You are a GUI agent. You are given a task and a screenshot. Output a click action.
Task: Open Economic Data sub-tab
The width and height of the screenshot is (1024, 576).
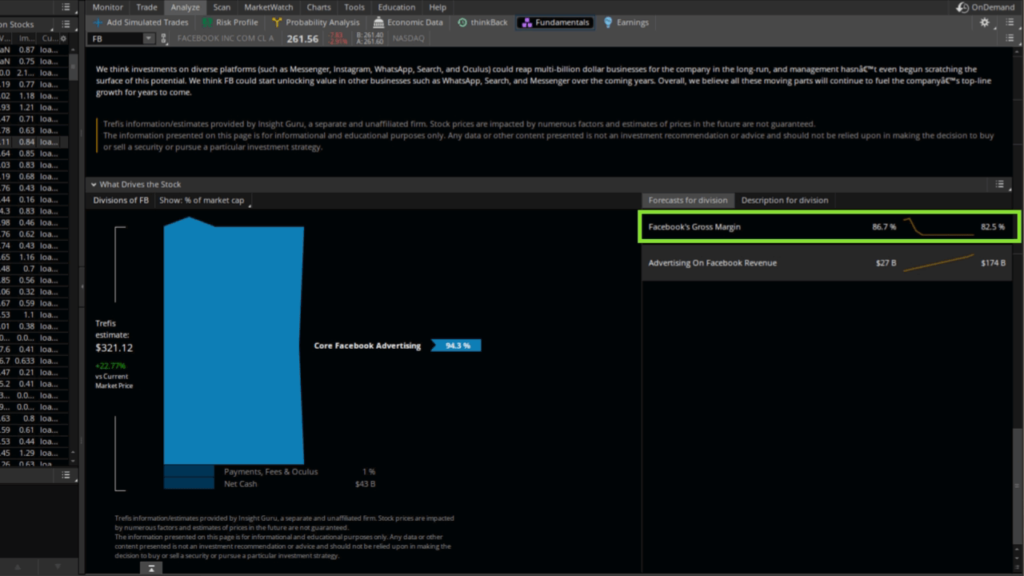coord(408,22)
